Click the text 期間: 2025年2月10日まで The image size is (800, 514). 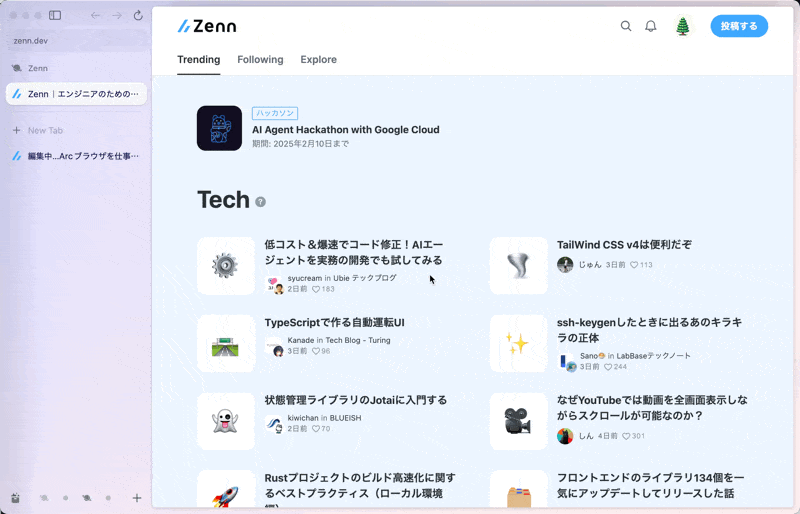301,144
